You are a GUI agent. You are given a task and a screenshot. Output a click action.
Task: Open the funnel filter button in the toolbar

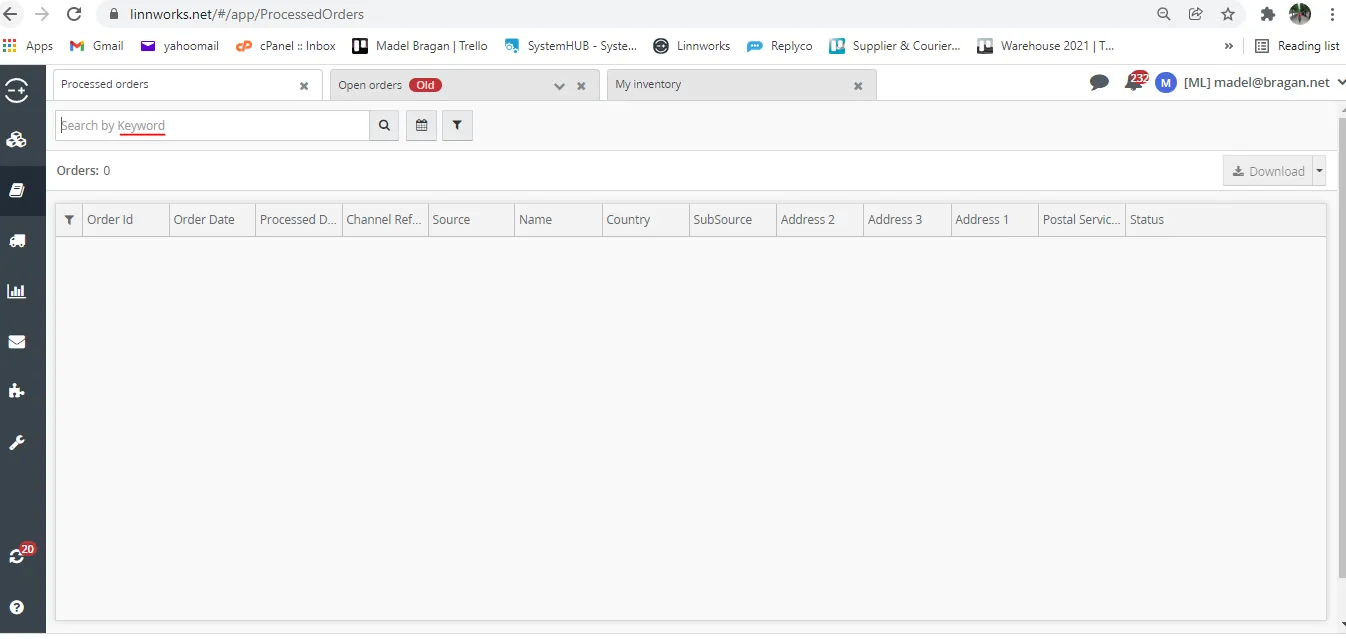457,125
